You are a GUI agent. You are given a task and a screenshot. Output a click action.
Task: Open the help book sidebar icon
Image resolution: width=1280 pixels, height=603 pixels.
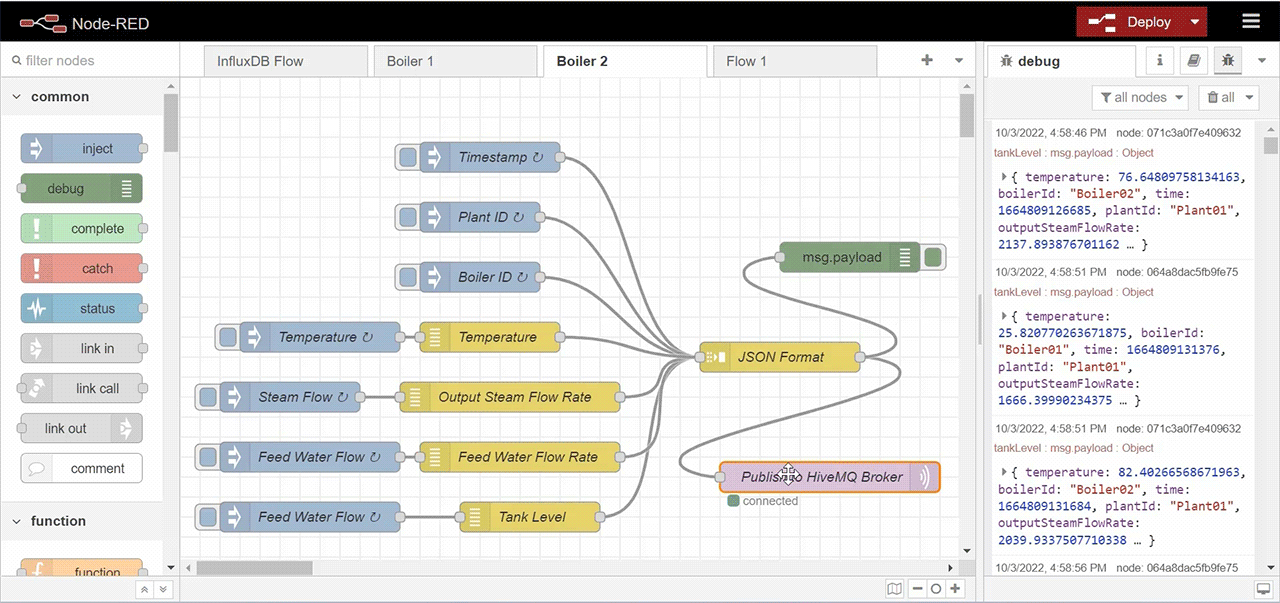point(1194,60)
